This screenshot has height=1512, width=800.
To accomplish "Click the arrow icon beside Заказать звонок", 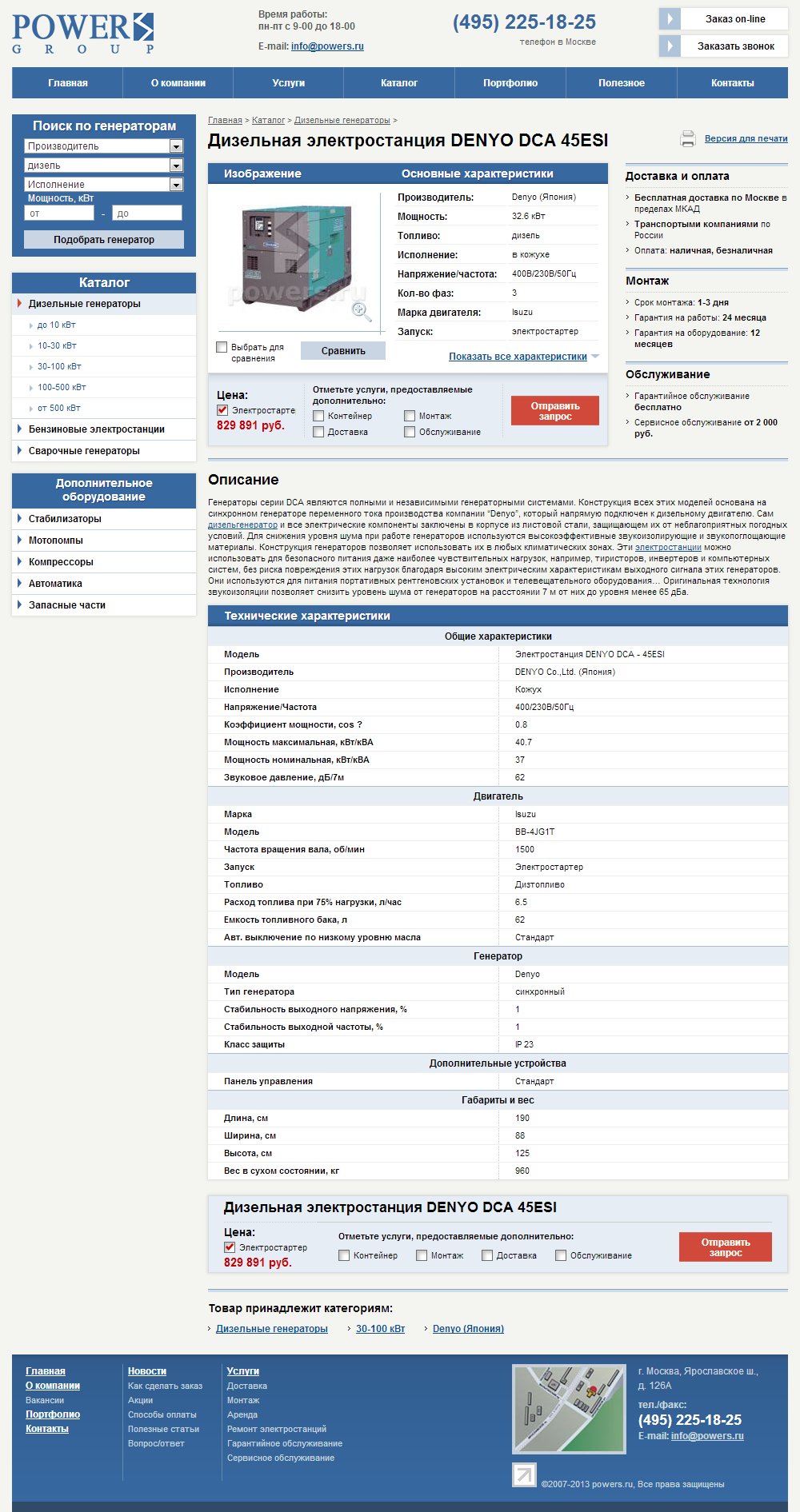I will [x=670, y=46].
